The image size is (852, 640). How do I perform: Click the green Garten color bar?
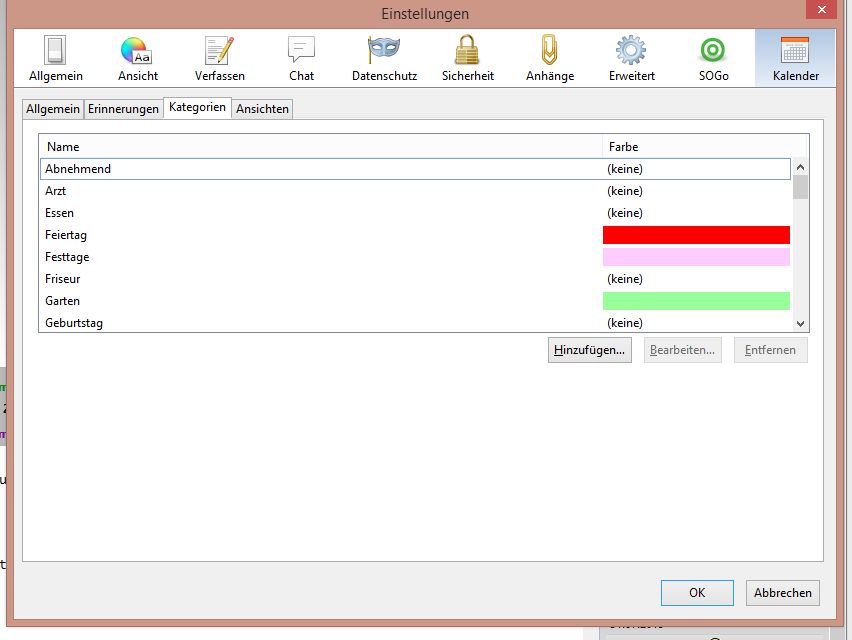(x=696, y=301)
